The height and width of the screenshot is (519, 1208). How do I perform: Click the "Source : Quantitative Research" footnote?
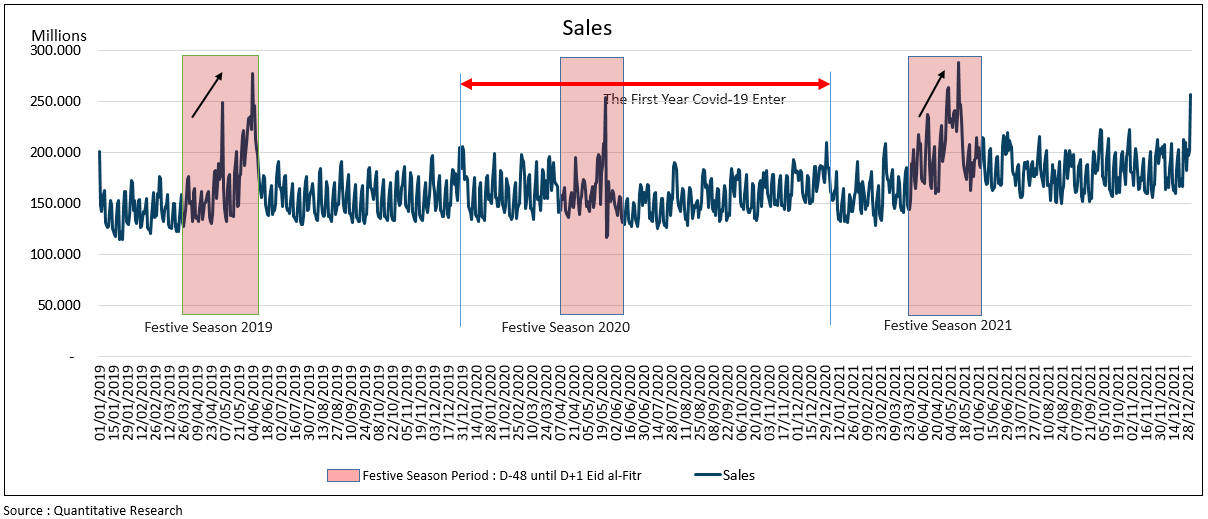93,510
